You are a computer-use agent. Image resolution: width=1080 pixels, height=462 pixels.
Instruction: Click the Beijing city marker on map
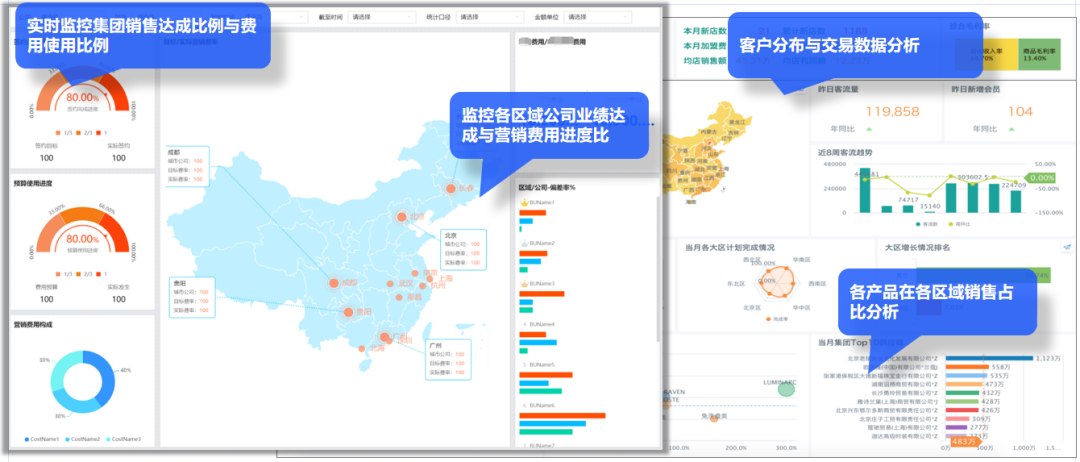point(403,216)
